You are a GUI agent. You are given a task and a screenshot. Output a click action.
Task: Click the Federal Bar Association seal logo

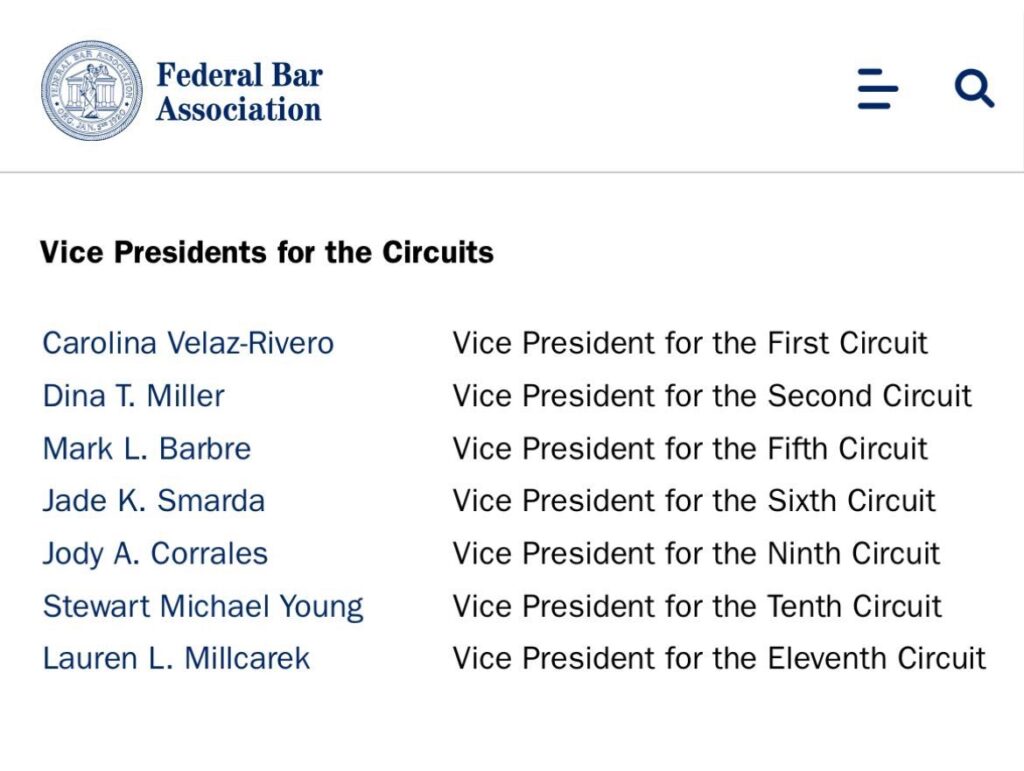tap(91, 90)
